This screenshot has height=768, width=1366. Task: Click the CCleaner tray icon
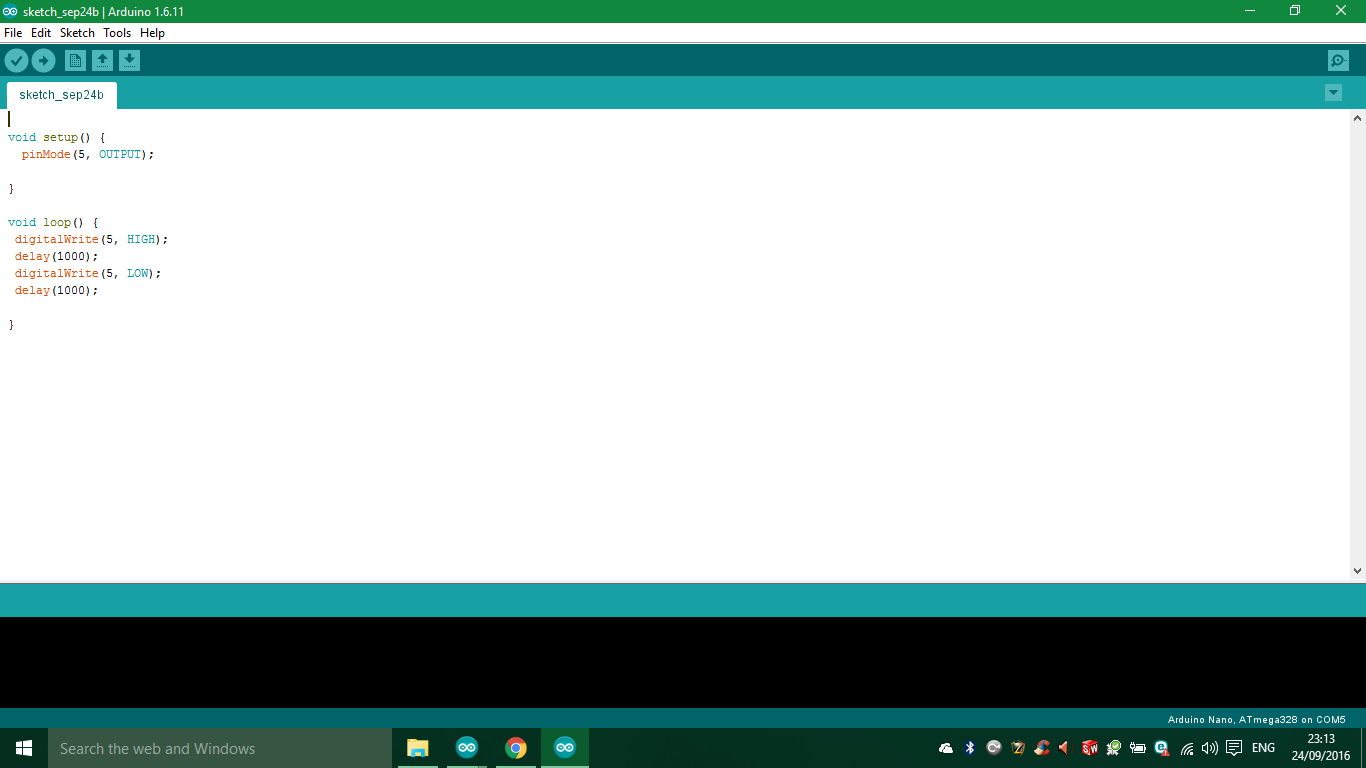(1042, 748)
